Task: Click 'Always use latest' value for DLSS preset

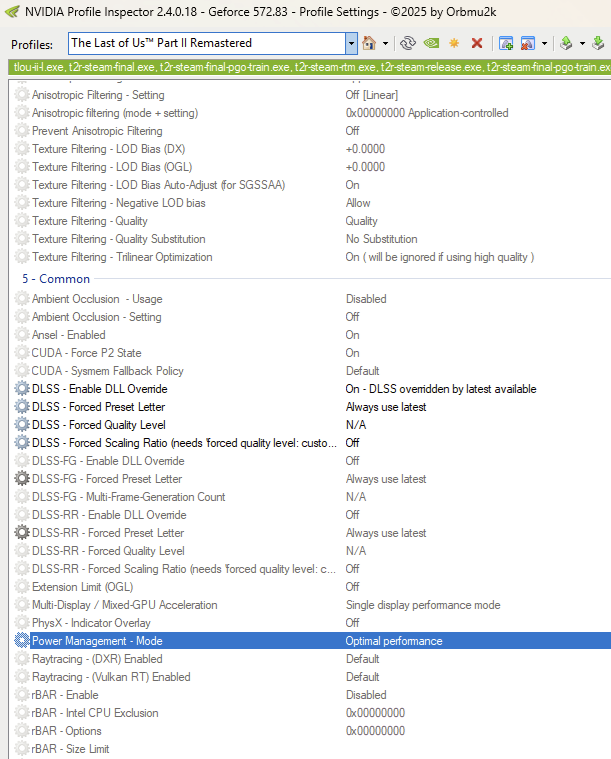Action: click(386, 407)
